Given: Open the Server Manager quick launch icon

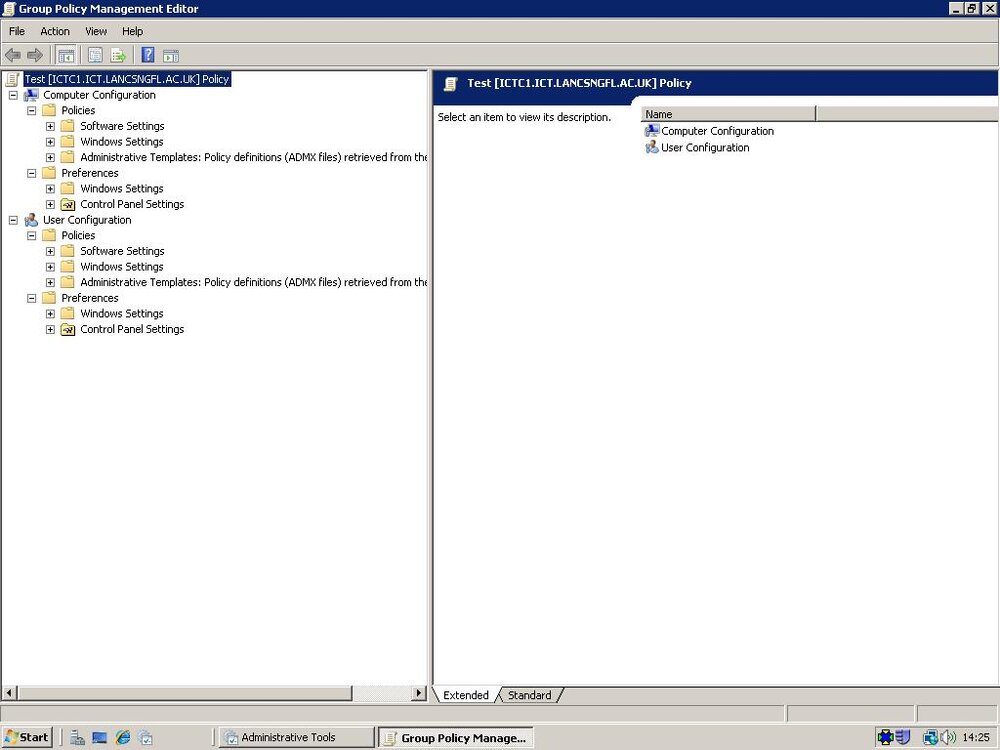Looking at the screenshot, I should [x=77, y=737].
